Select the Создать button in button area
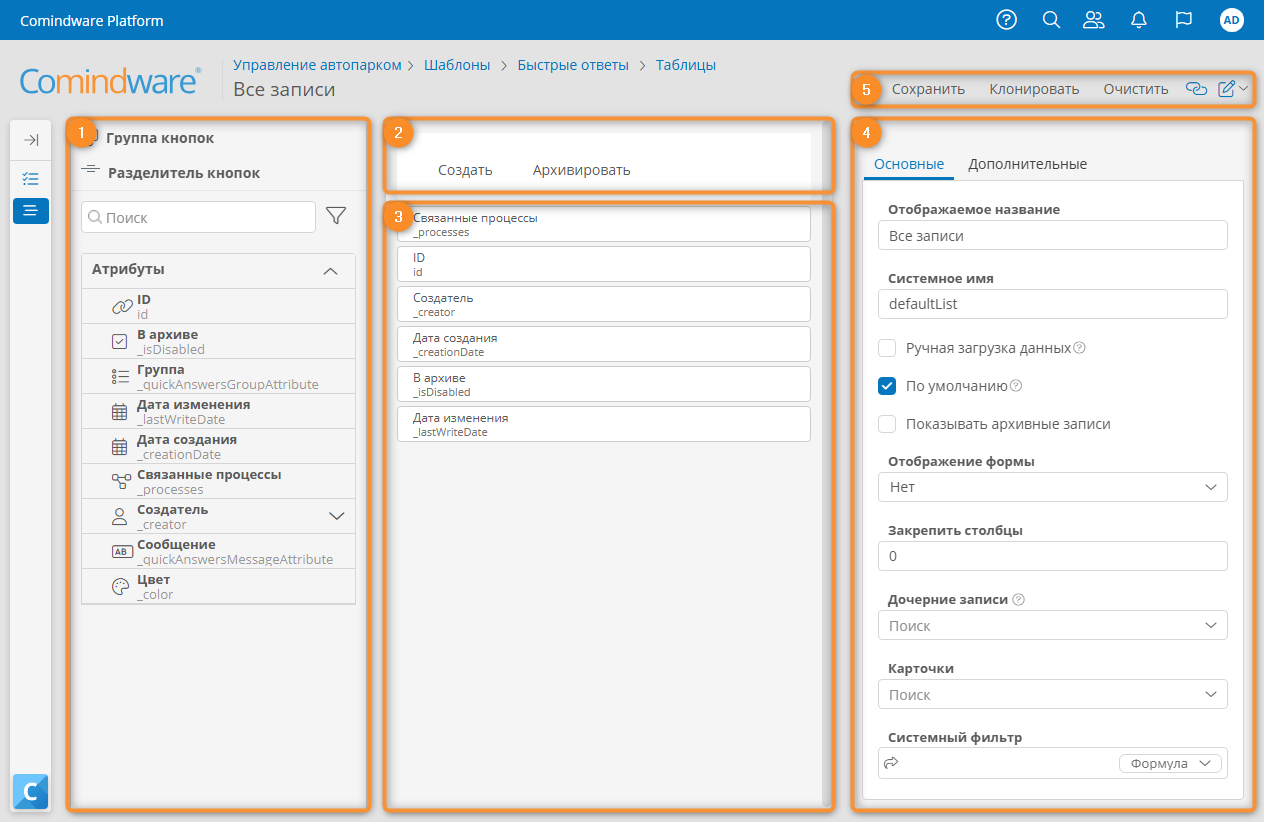 [465, 170]
